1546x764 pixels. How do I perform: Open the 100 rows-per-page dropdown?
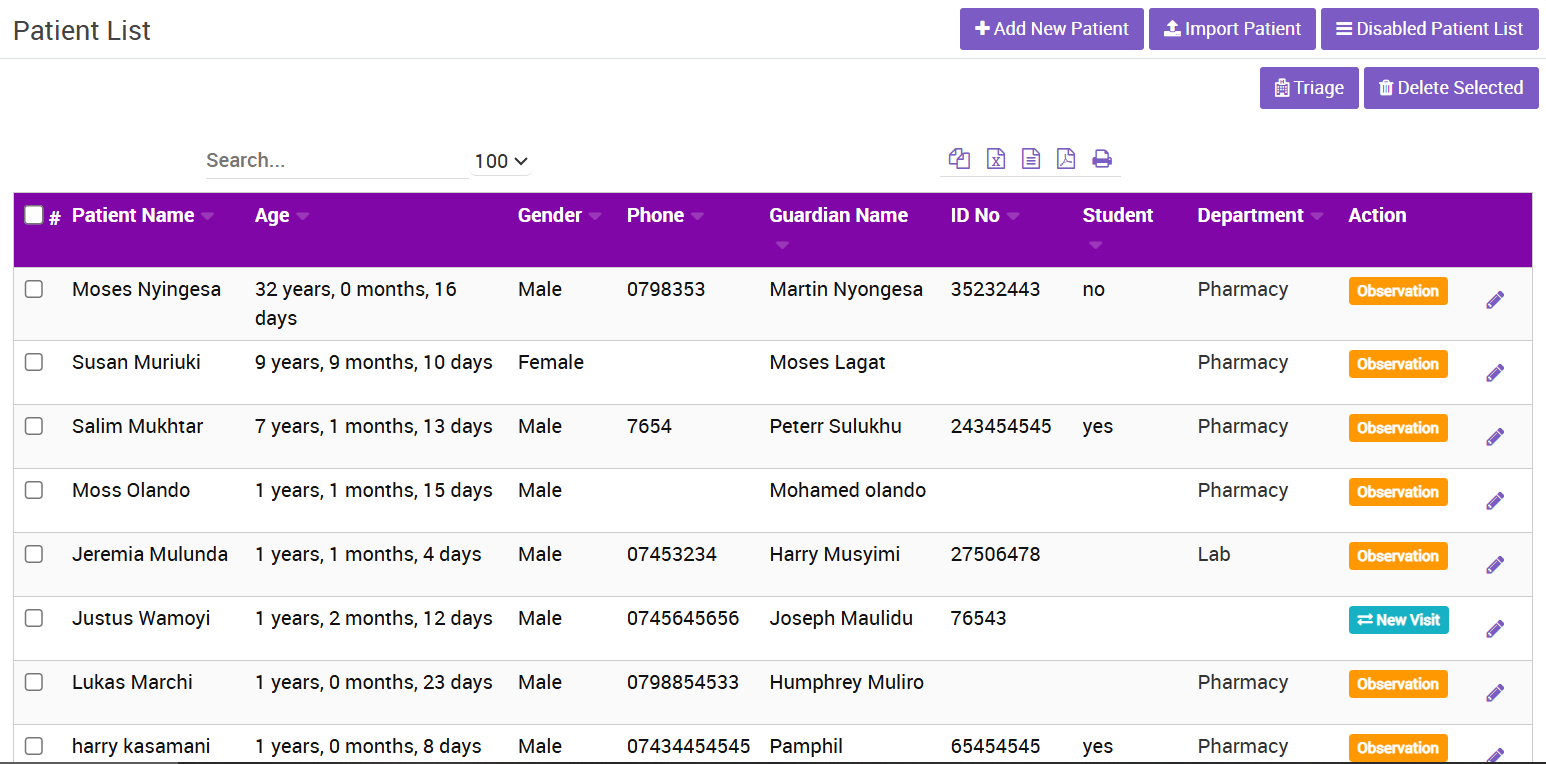click(x=500, y=161)
